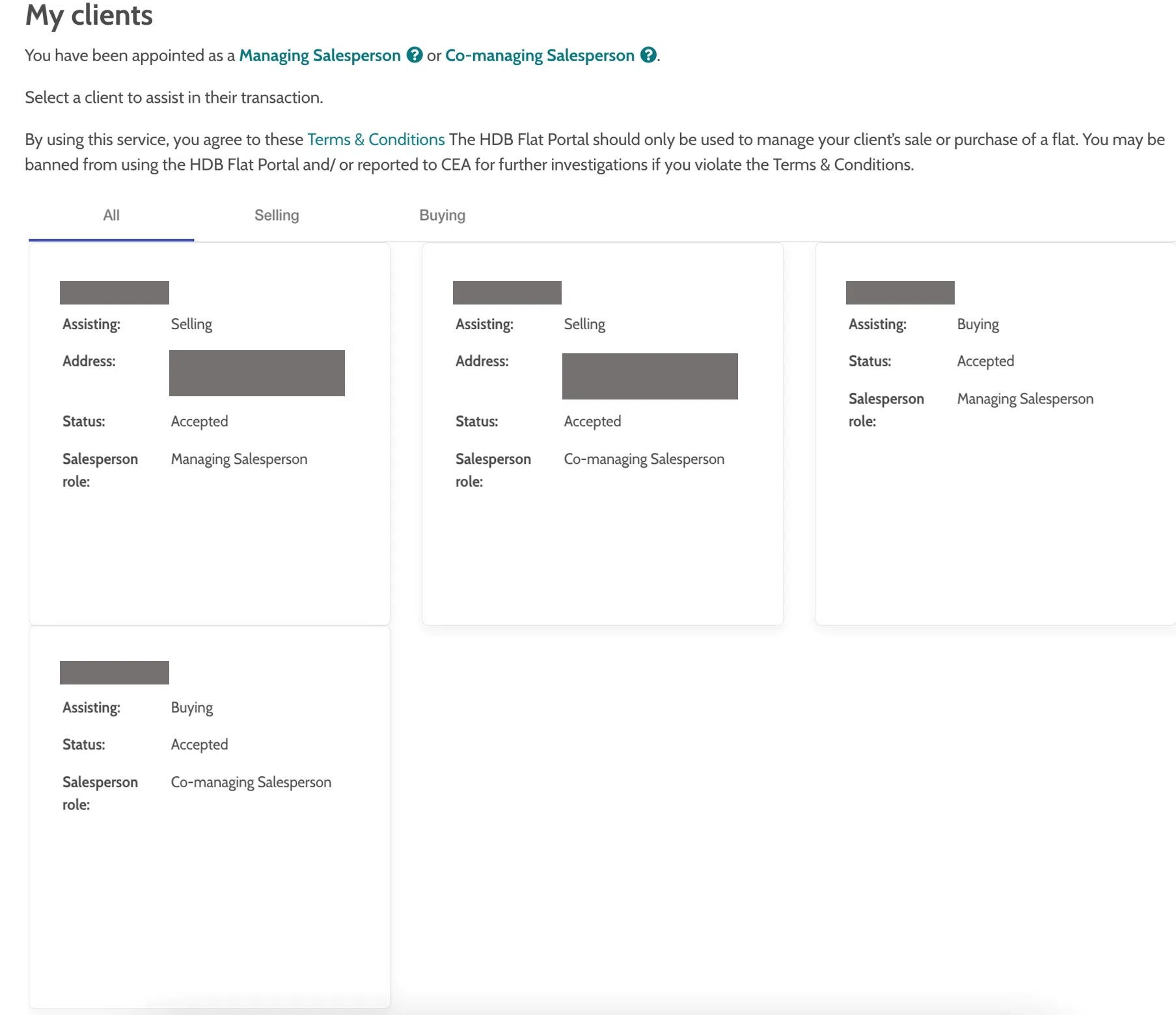Open the Terms & Conditions link
Screen dimensions: 1176x1015
pyautogui.click(x=376, y=140)
